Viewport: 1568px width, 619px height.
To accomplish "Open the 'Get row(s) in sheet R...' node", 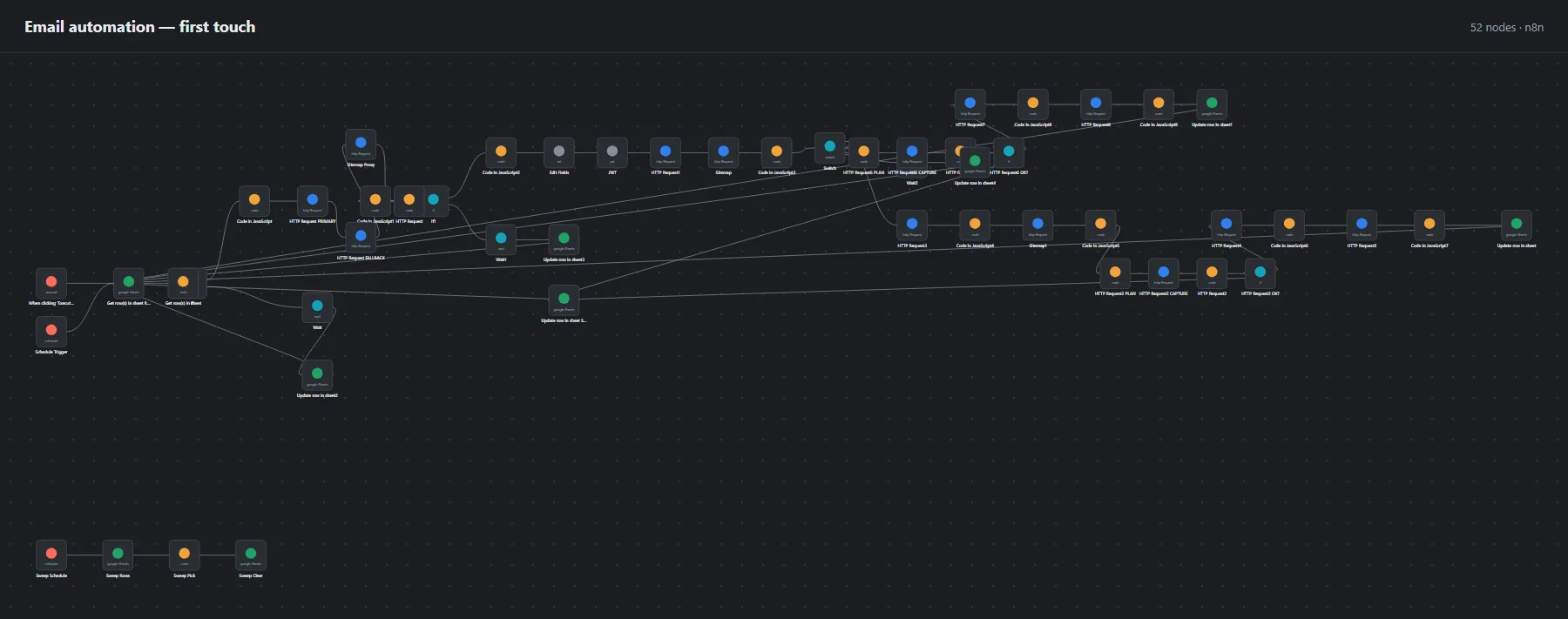I will point(129,284).
